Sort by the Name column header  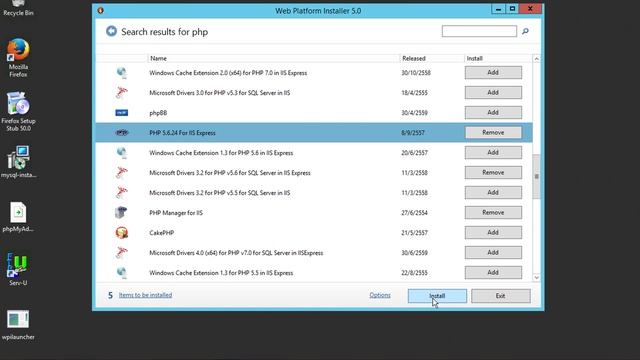(x=273, y=58)
